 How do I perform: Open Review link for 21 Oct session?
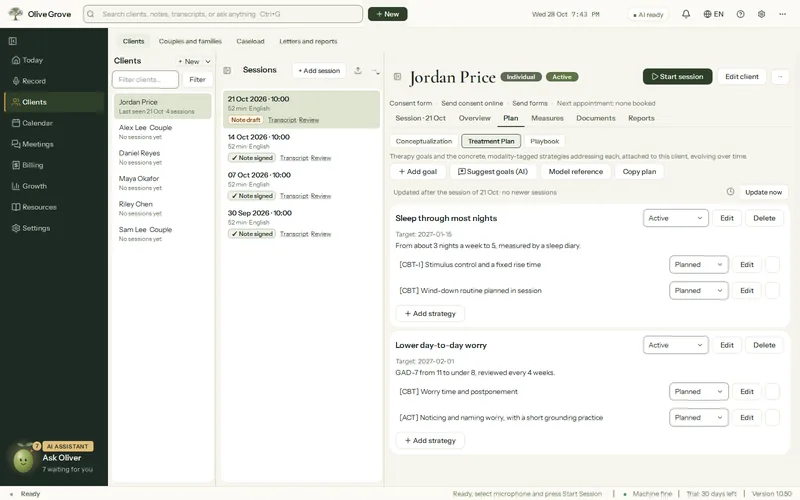coord(309,120)
